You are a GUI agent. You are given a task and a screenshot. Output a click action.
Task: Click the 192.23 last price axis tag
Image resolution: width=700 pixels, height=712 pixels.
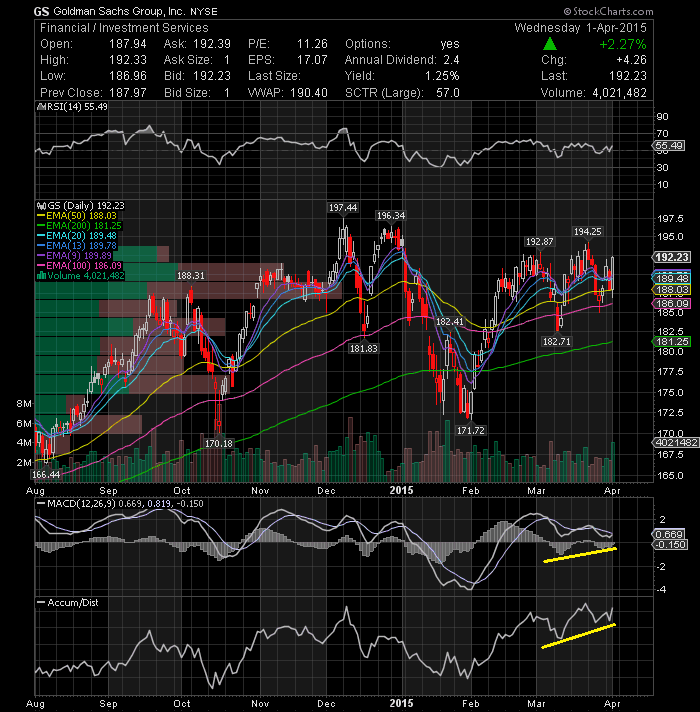(671, 257)
